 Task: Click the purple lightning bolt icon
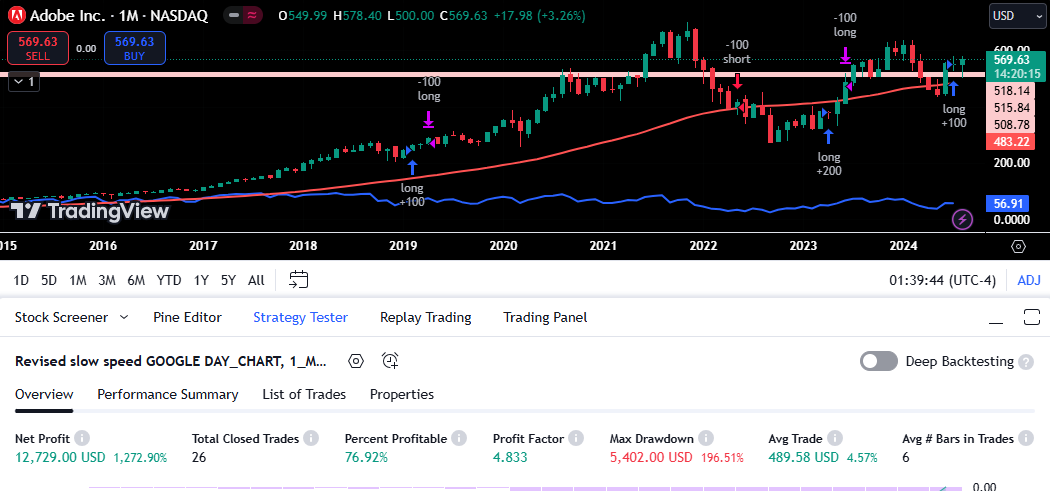click(962, 219)
